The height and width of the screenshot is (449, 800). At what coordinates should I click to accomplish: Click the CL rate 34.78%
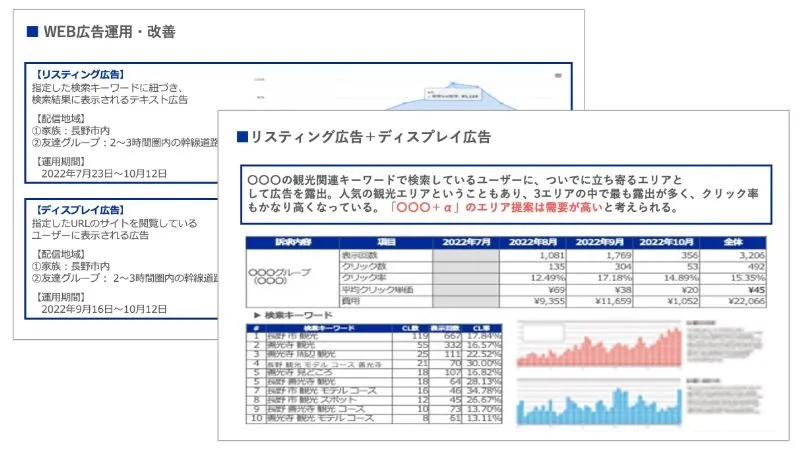click(x=484, y=391)
